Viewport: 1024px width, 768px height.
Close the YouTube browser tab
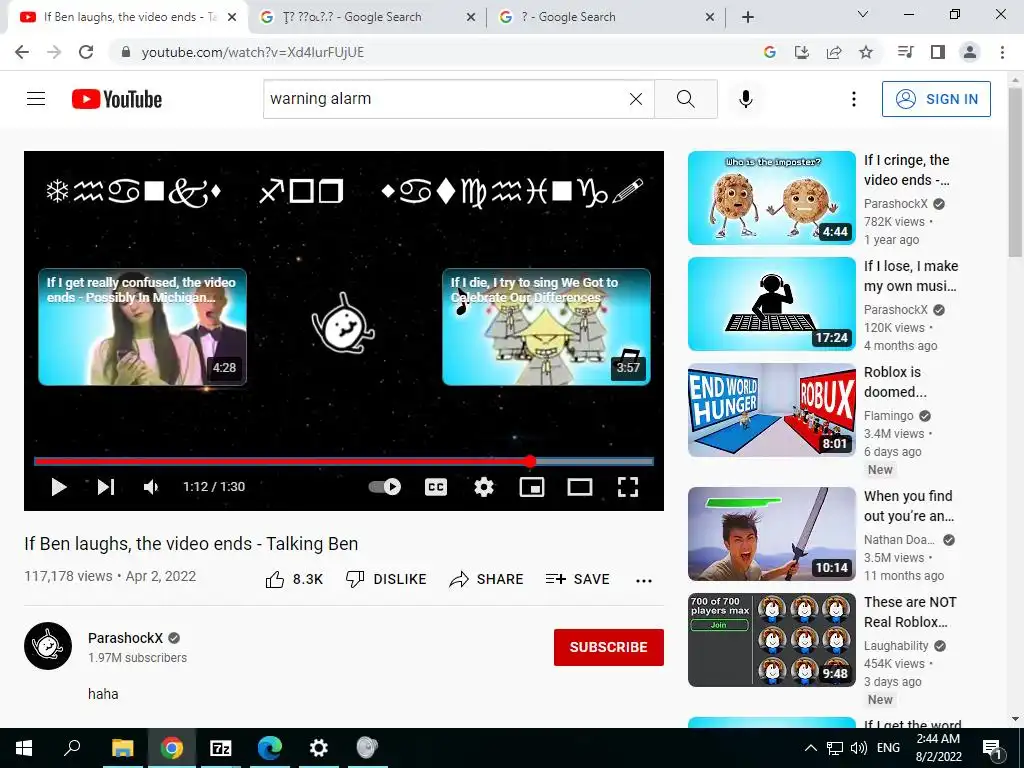pyautogui.click(x=232, y=17)
